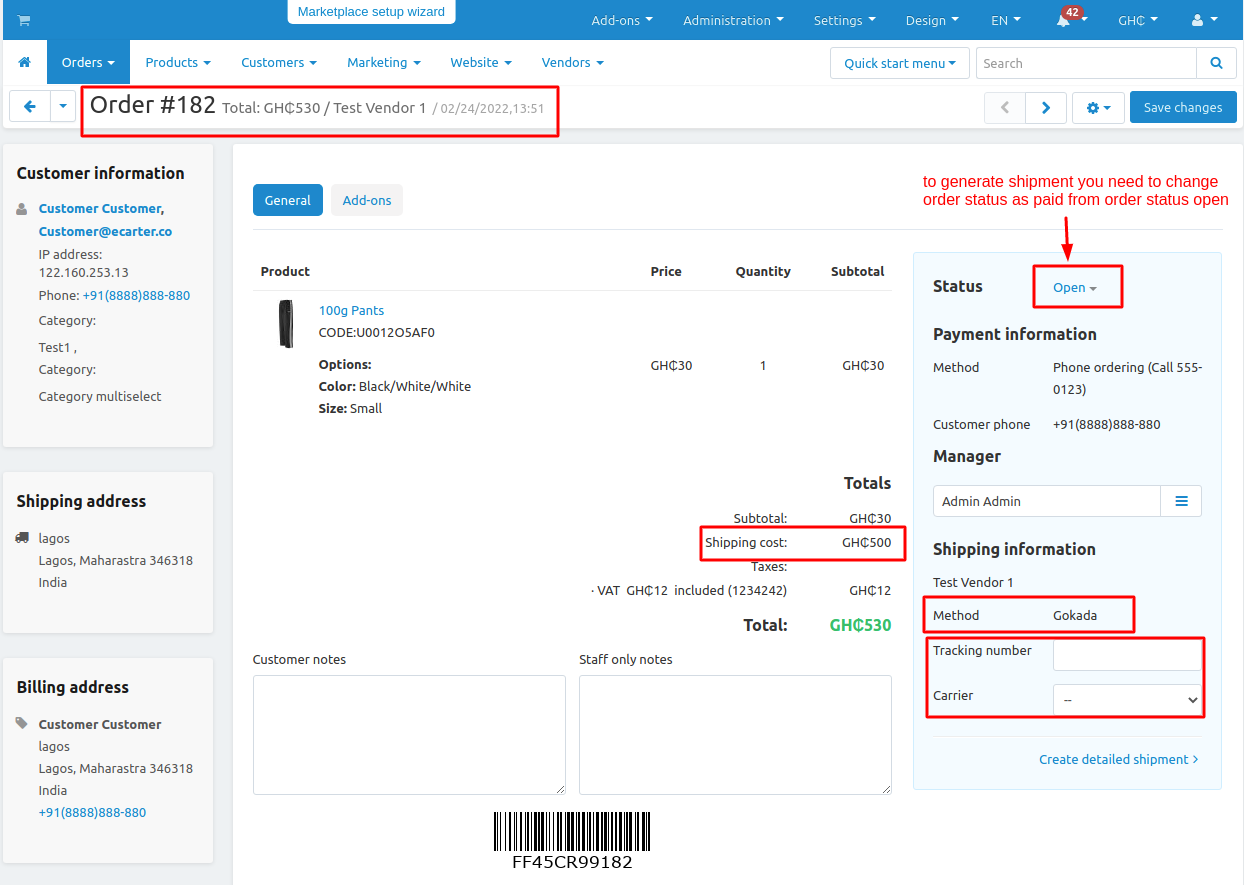Click the Staff only notes text area
The width and height of the screenshot is (1244, 885).
click(x=735, y=735)
